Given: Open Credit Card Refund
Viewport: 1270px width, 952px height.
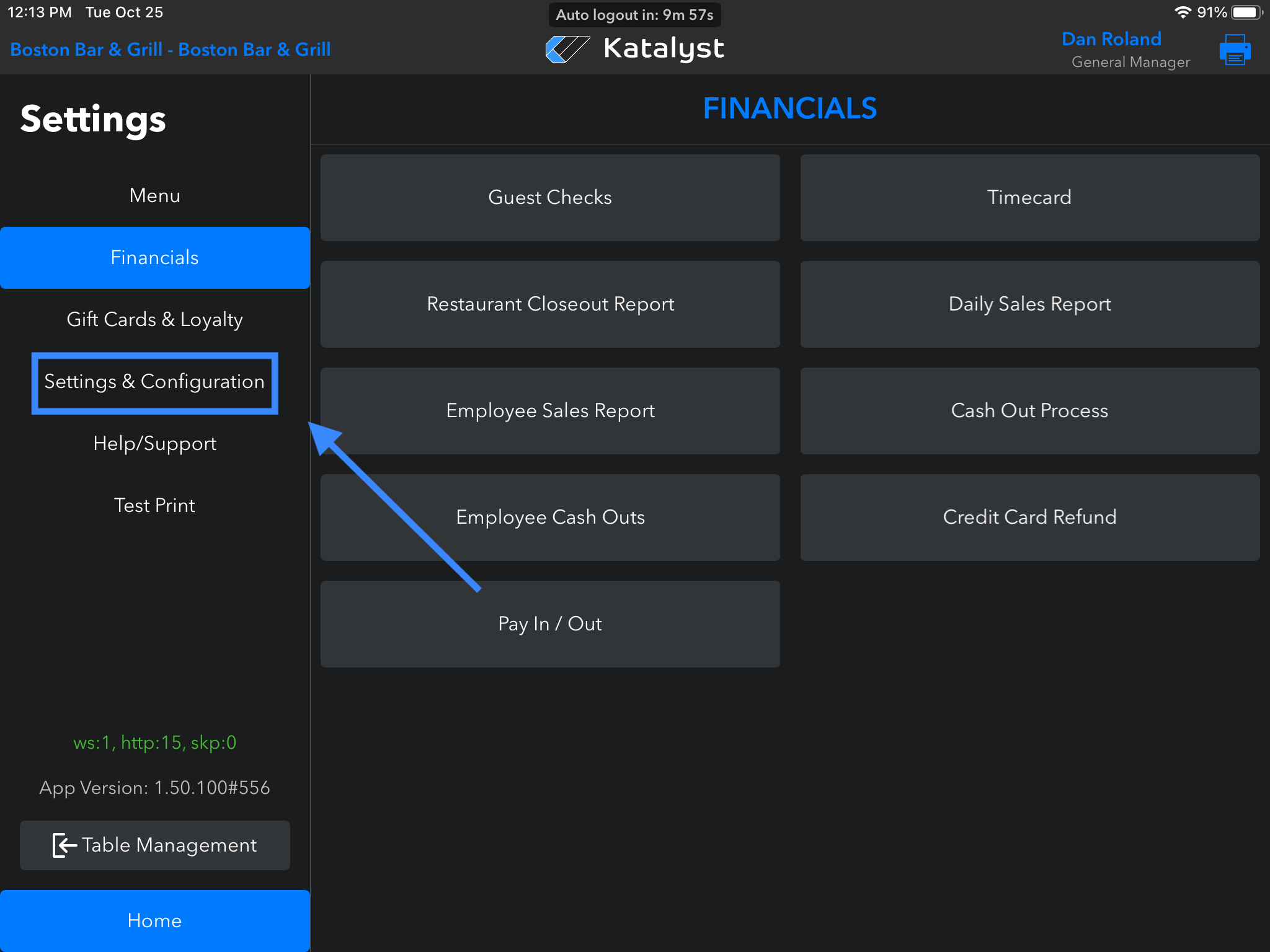Looking at the screenshot, I should point(1029,518).
